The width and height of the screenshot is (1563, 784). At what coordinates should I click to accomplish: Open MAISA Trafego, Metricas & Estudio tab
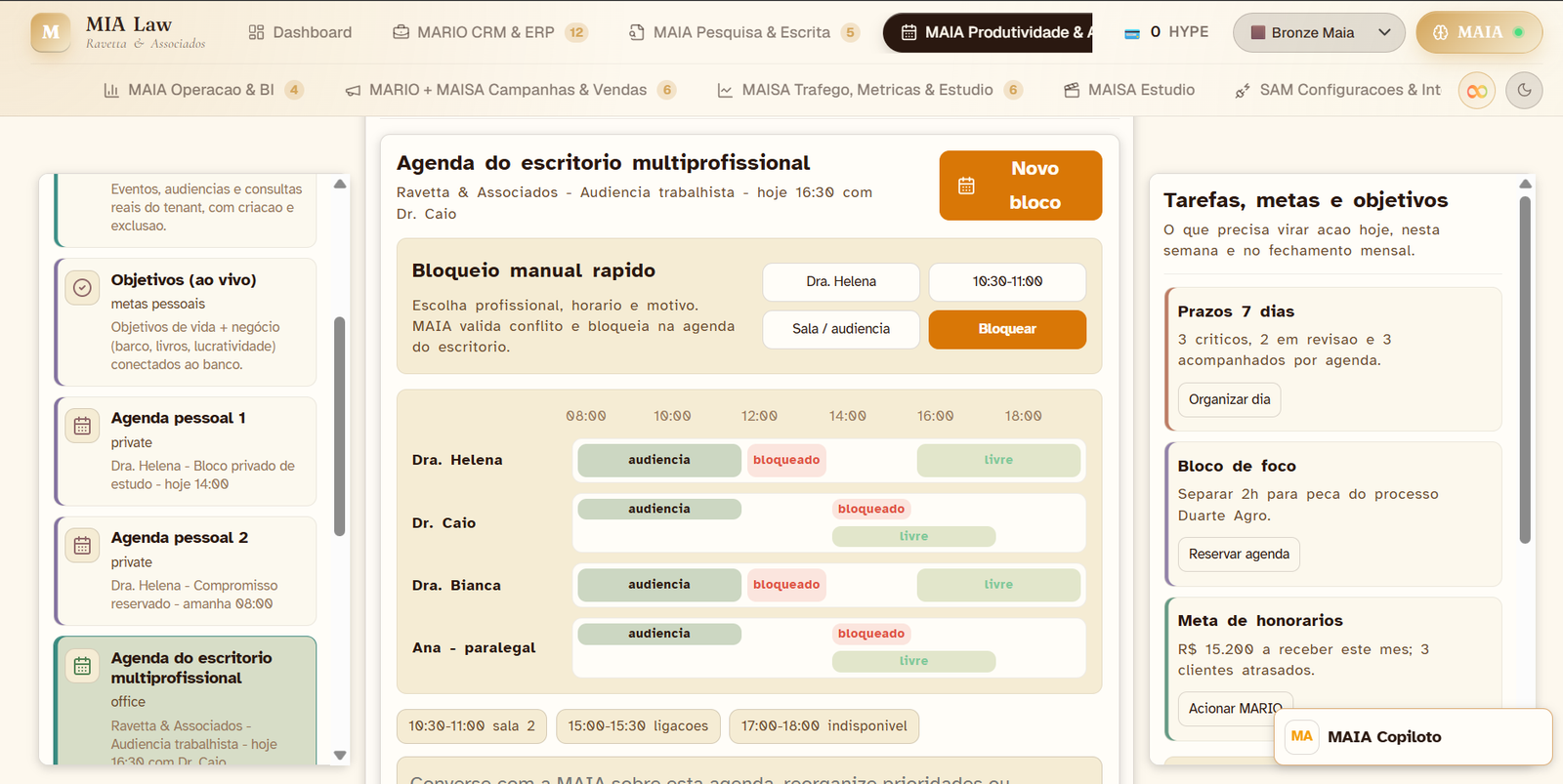(869, 90)
